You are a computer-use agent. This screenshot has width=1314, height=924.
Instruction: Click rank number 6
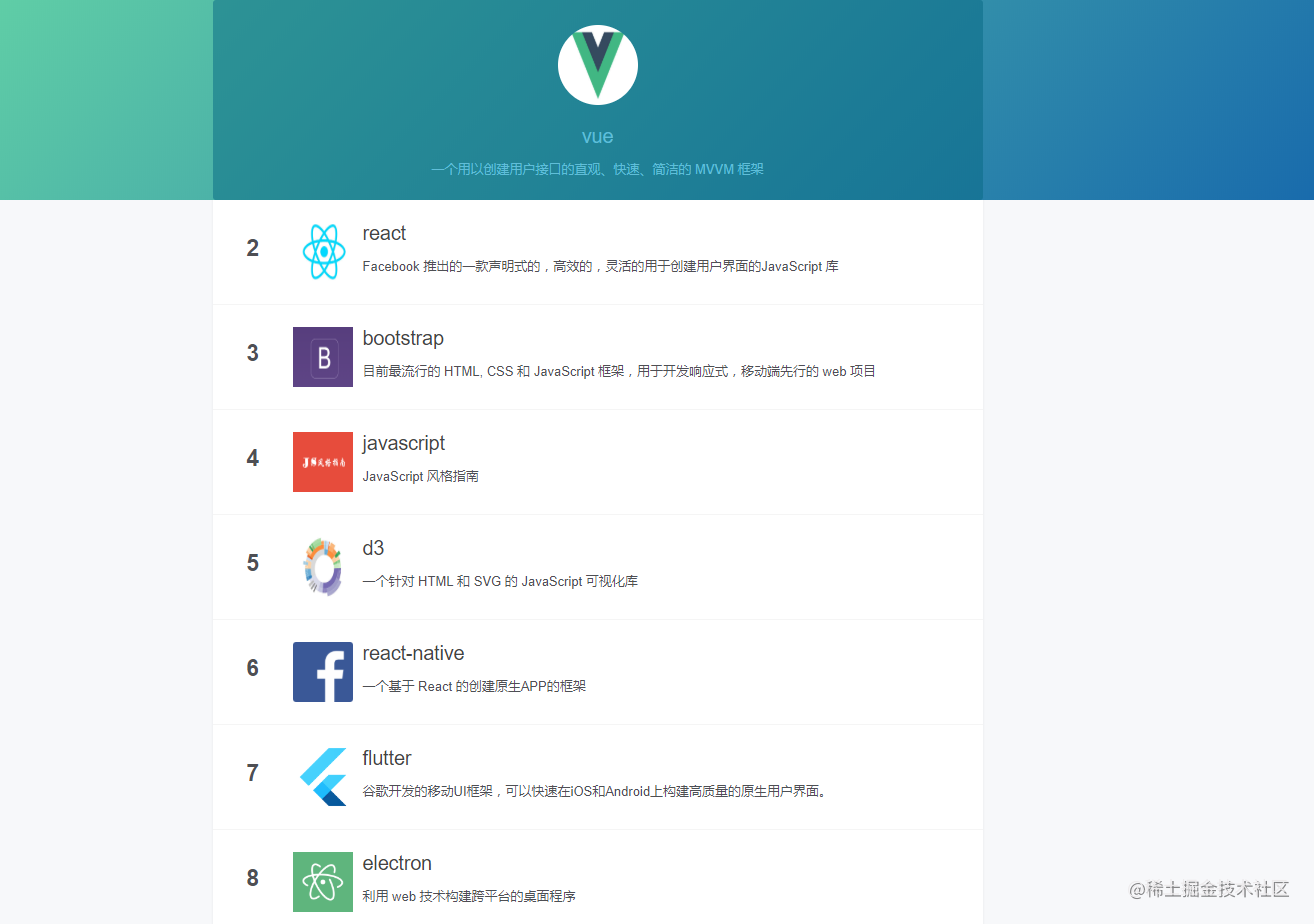[253, 668]
